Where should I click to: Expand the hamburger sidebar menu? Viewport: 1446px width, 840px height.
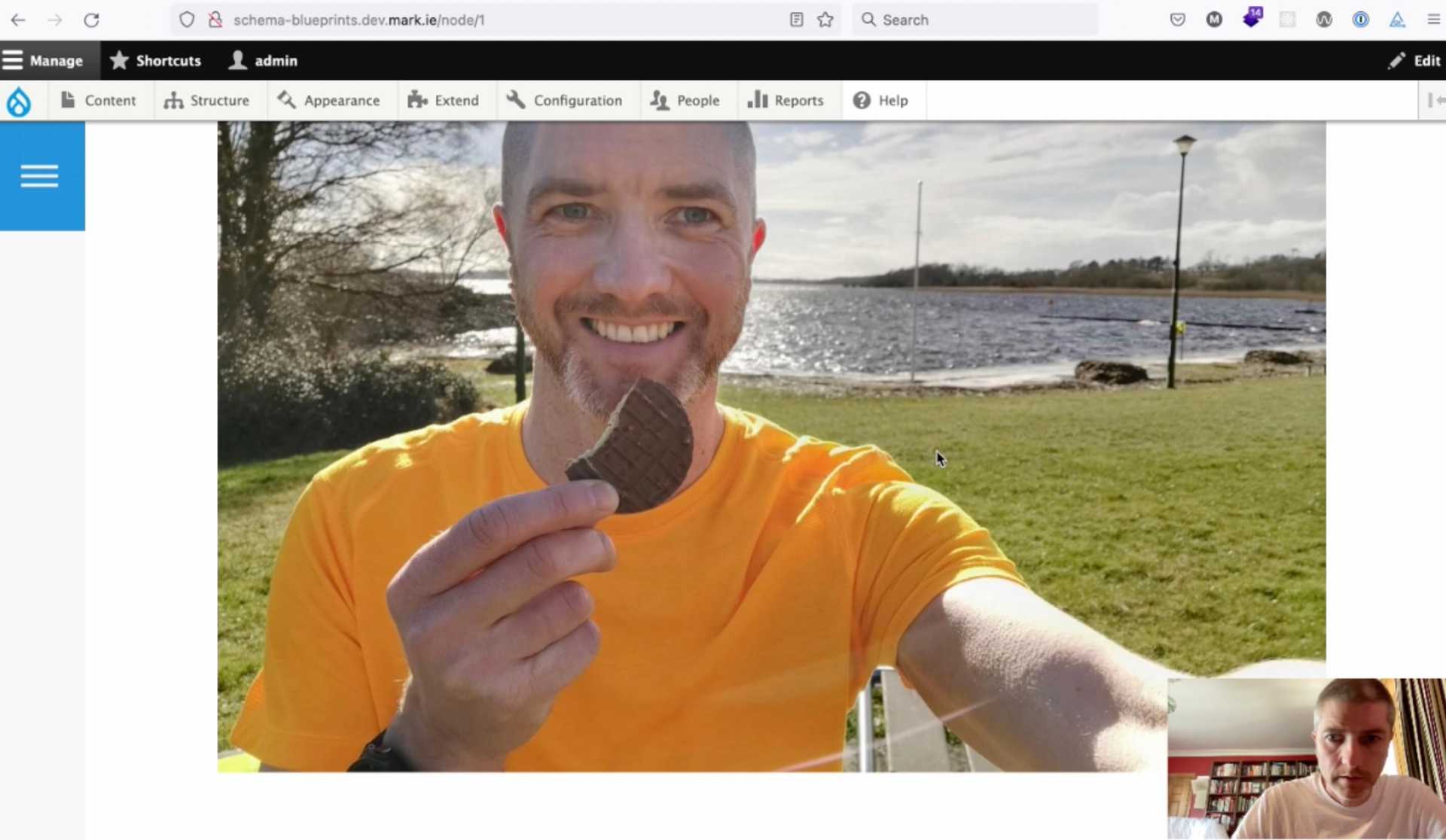coord(40,175)
